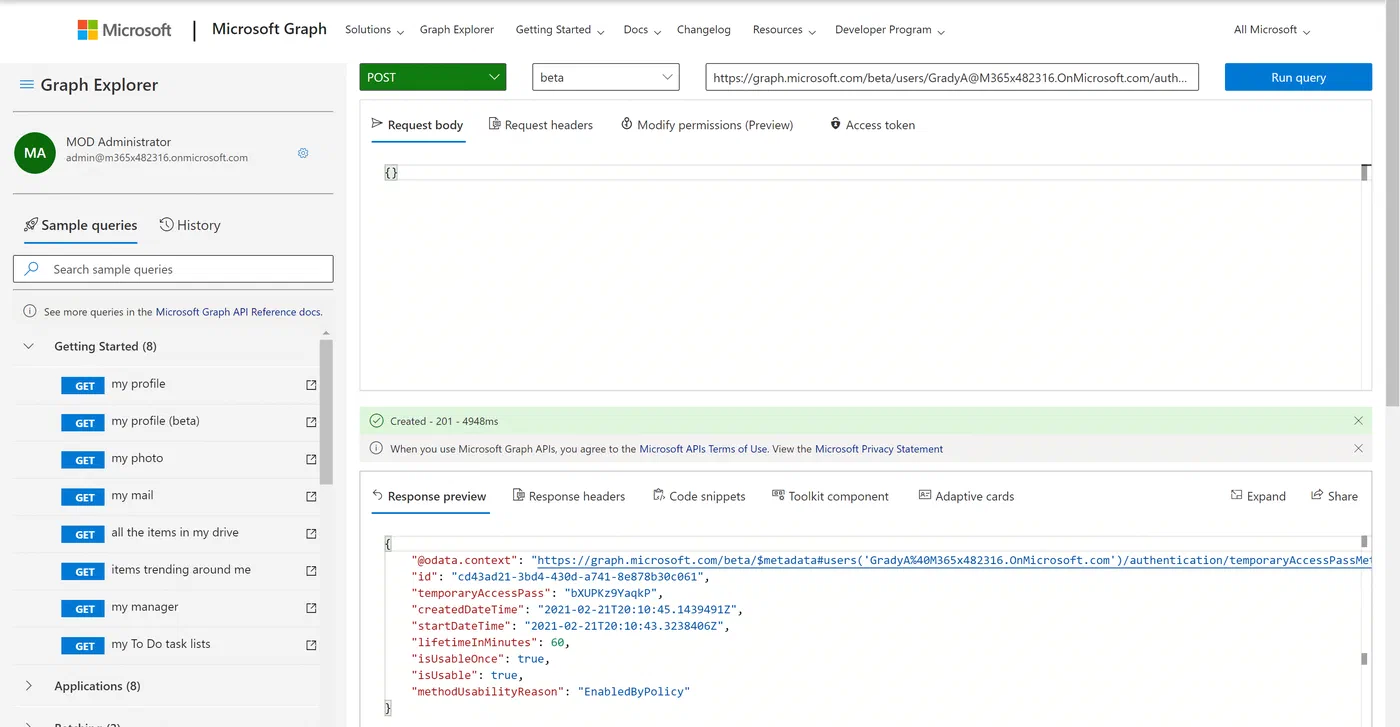Open the Developer Program menu
The image size is (1400, 727).
point(890,30)
